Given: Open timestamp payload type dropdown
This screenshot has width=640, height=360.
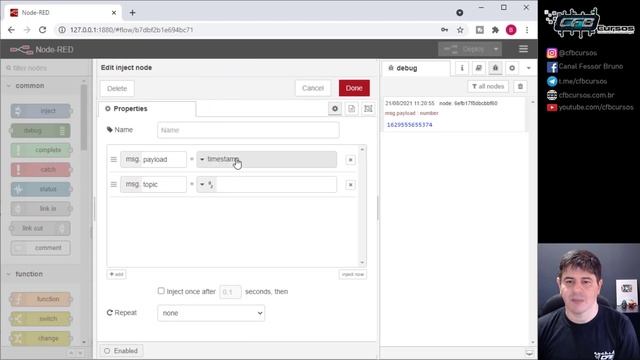Looking at the screenshot, I should click(x=267, y=159).
